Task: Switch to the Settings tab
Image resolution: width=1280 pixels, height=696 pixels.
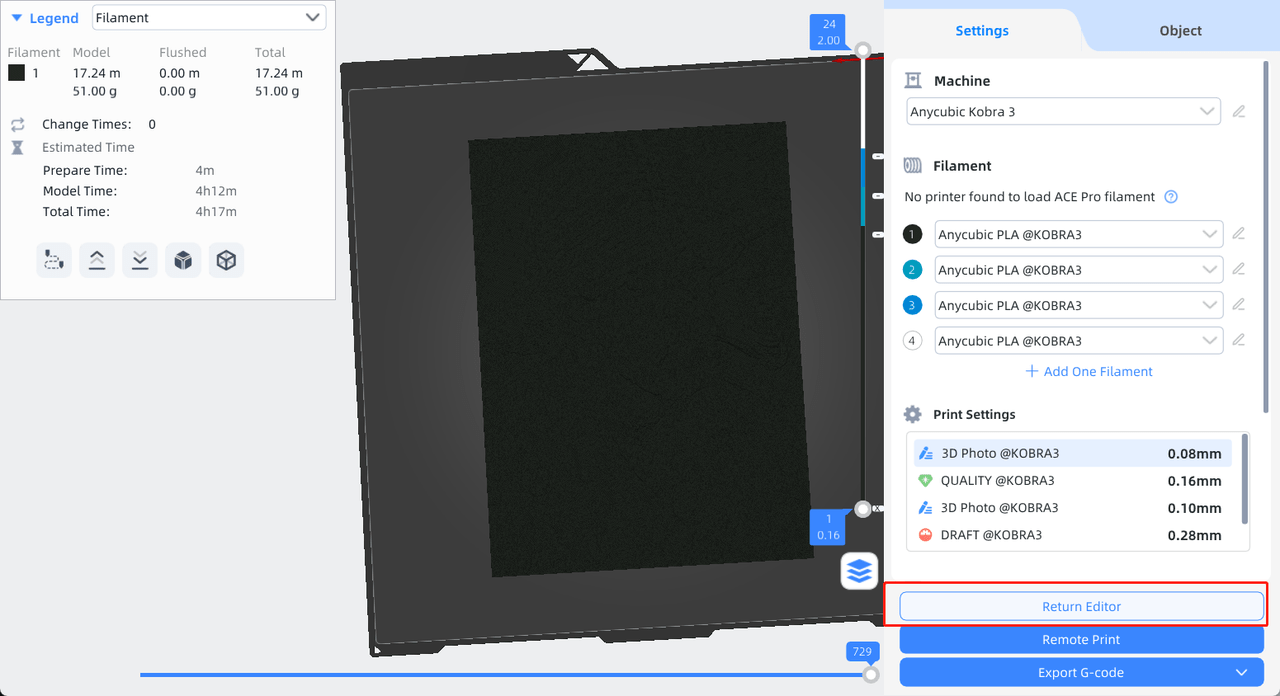Action: pyautogui.click(x=981, y=30)
